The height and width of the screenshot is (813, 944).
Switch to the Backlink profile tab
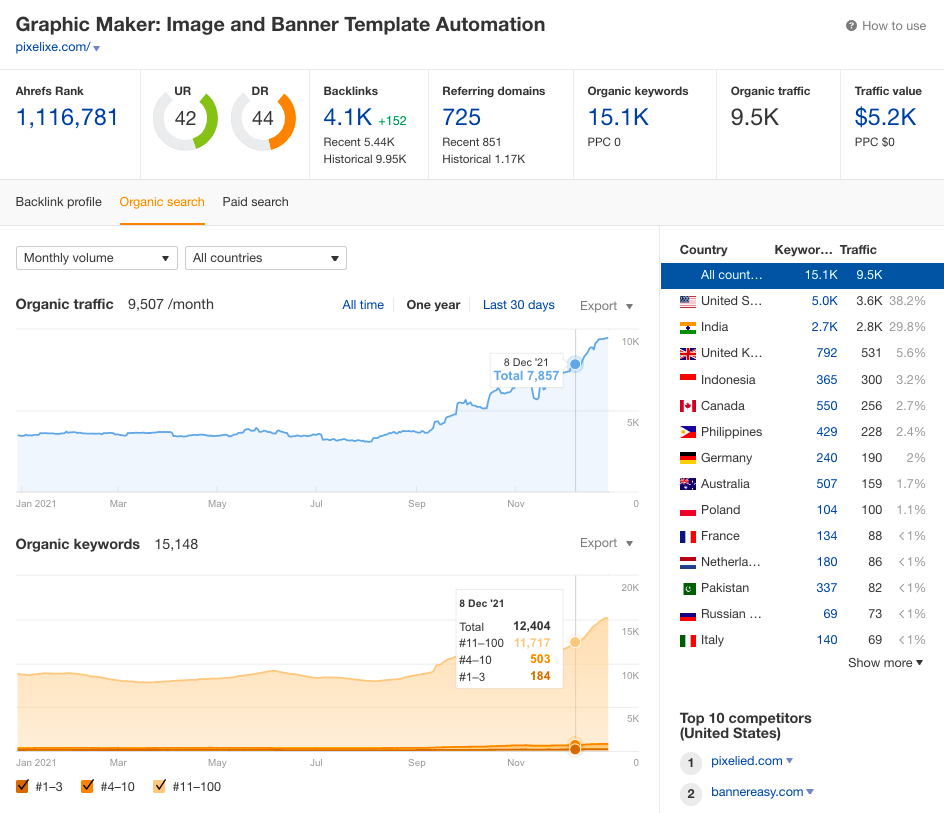pos(59,202)
